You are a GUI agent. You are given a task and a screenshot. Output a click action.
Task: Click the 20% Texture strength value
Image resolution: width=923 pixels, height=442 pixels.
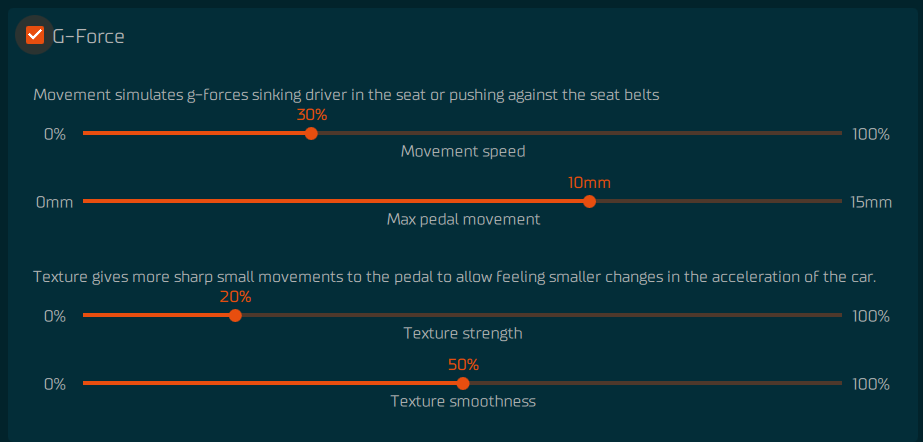(235, 297)
